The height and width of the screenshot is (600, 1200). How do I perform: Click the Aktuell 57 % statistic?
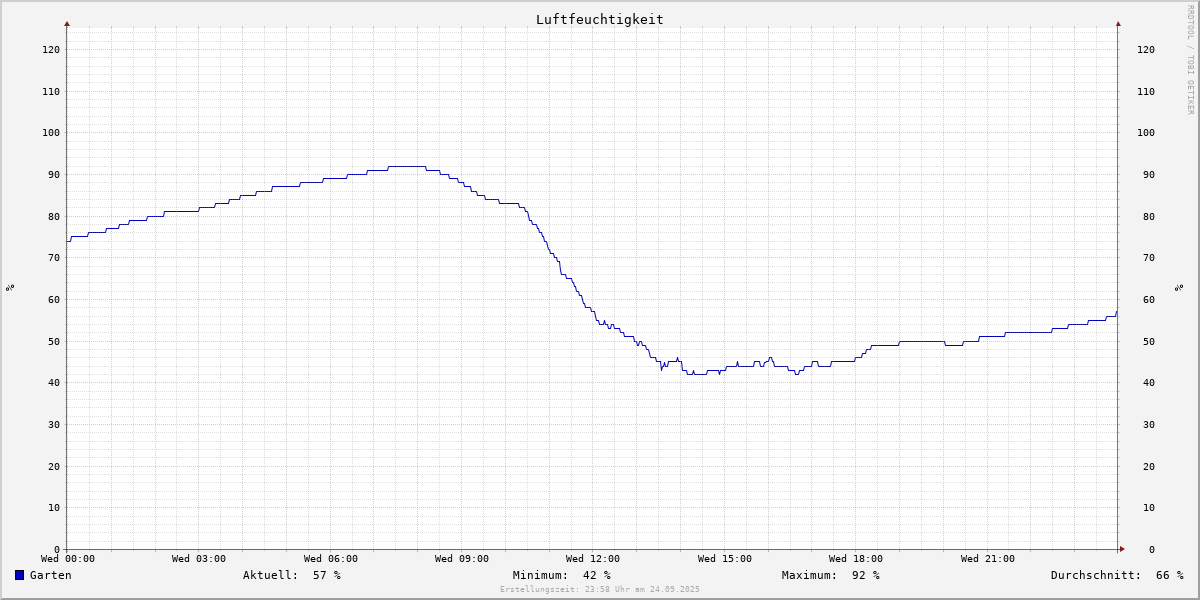(x=291, y=575)
